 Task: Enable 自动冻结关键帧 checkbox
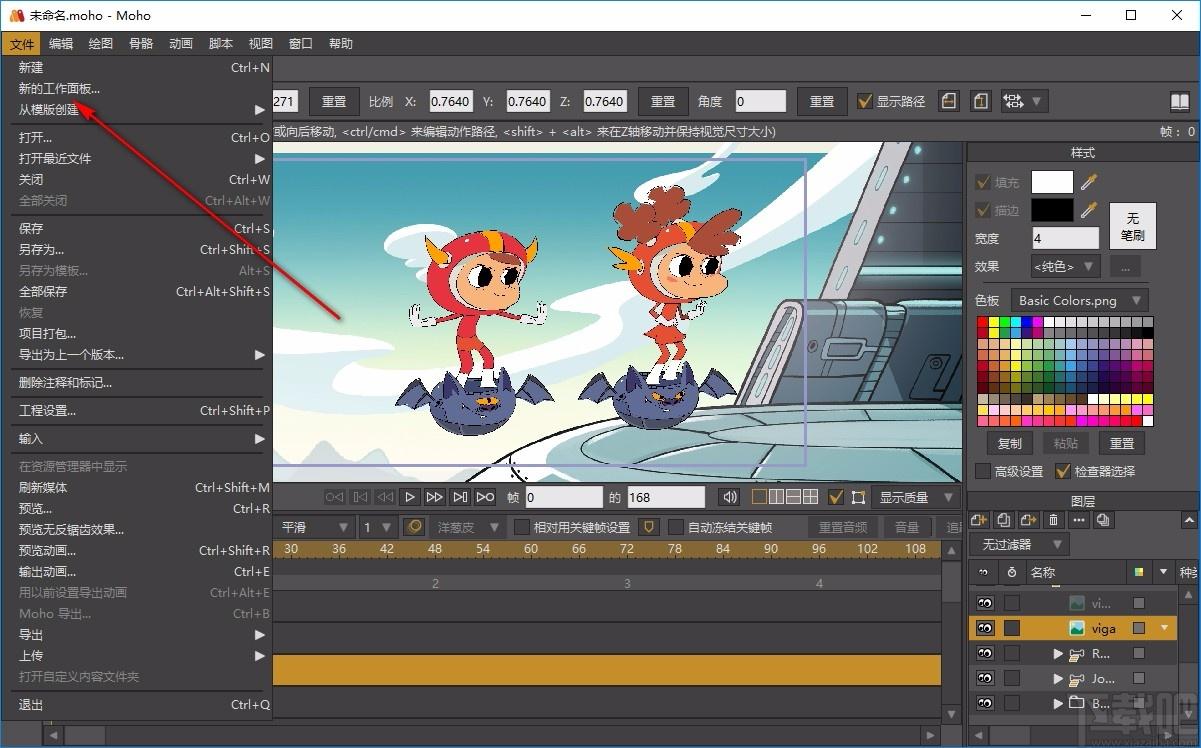[x=676, y=527]
